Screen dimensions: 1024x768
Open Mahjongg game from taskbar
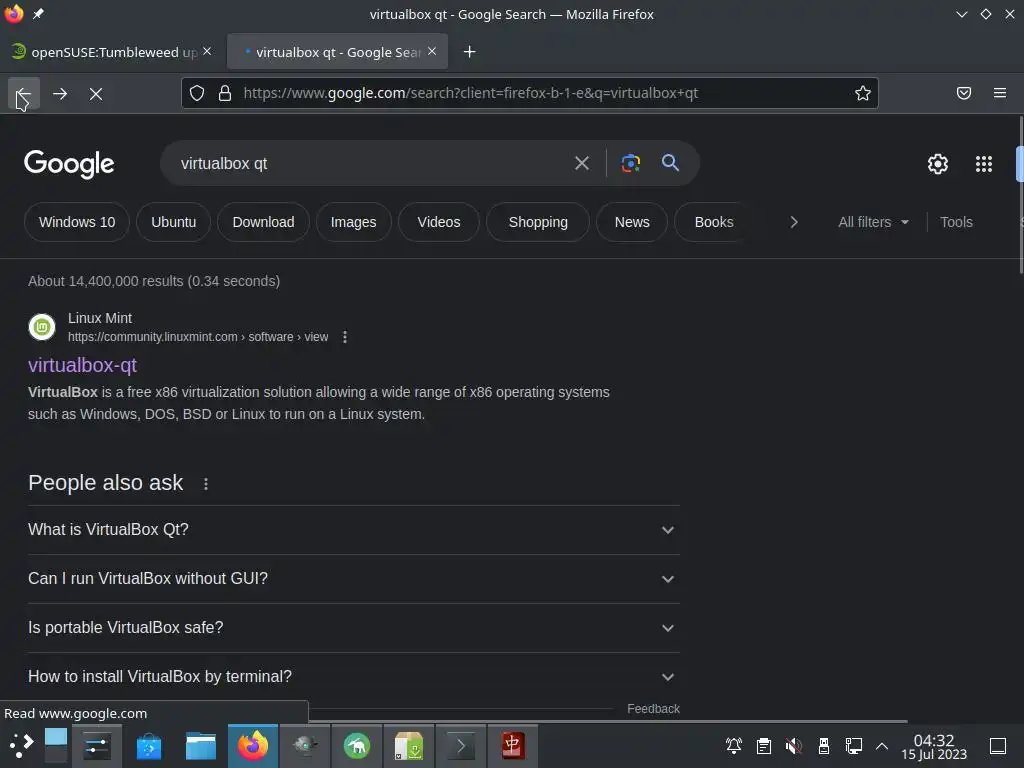[513, 746]
